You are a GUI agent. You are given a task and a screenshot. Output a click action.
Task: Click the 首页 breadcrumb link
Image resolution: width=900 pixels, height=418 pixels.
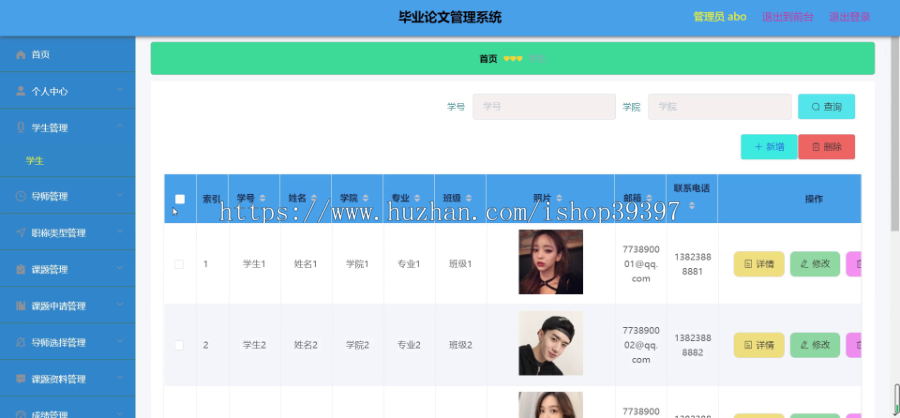pyautogui.click(x=488, y=59)
